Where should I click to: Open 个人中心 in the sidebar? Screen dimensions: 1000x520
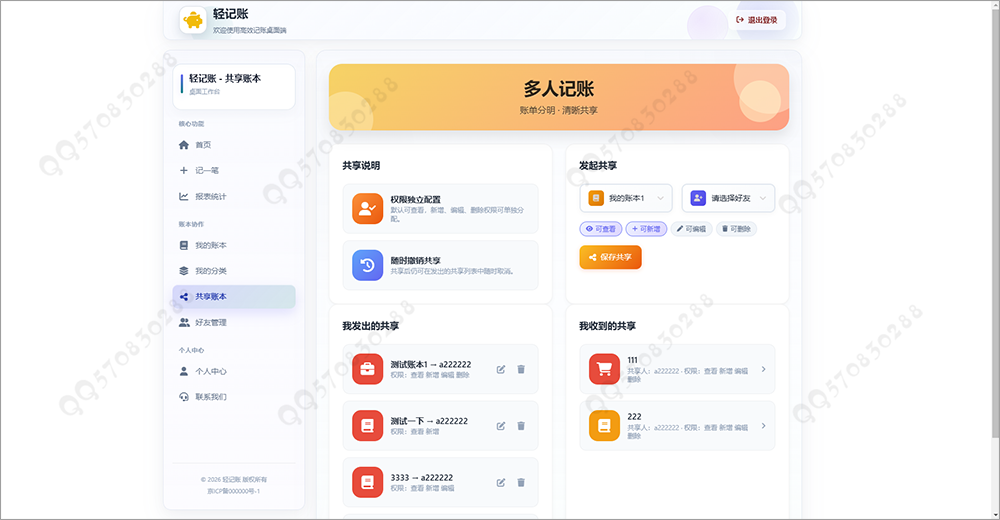(x=234, y=371)
